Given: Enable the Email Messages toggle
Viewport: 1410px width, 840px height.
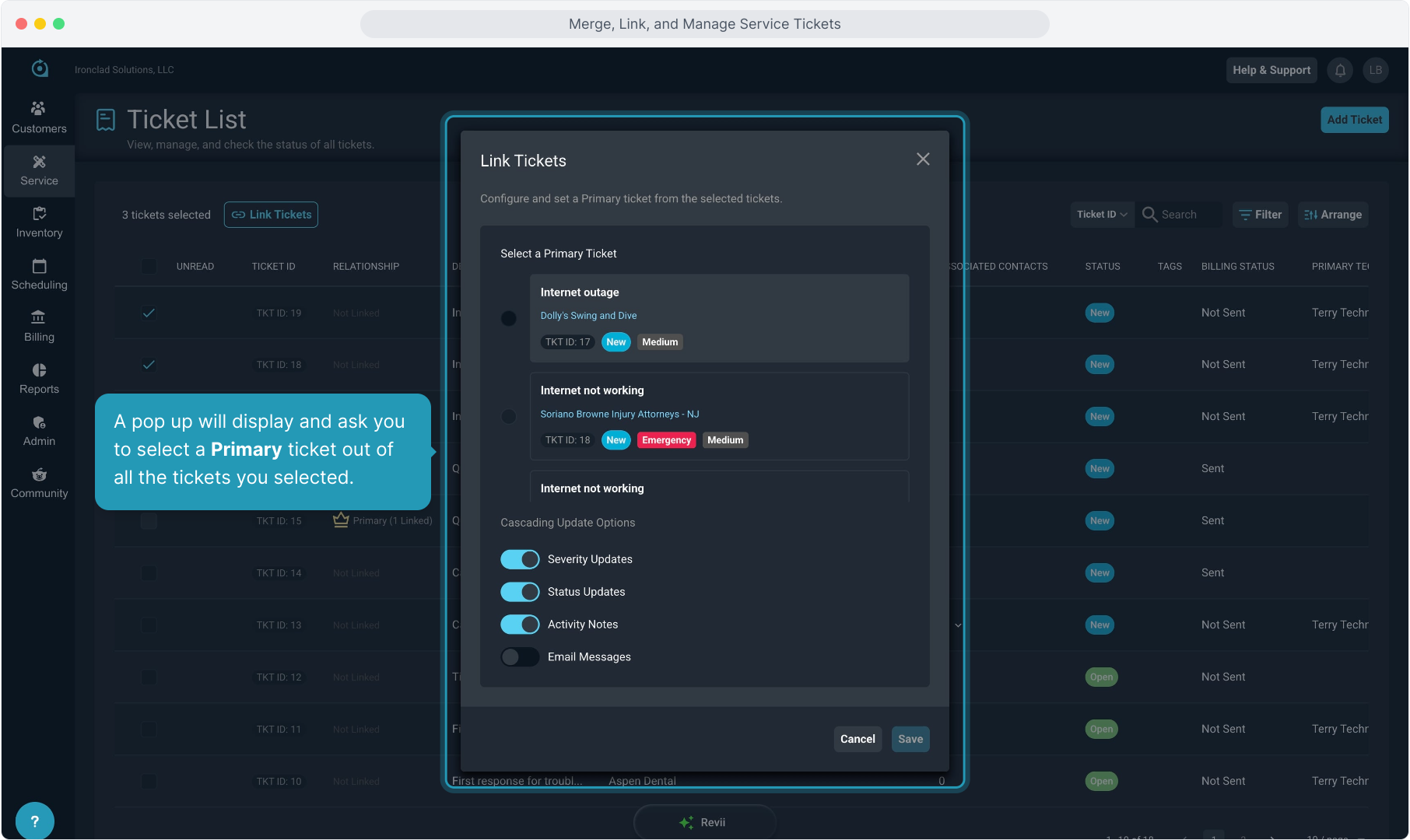Looking at the screenshot, I should 520,657.
